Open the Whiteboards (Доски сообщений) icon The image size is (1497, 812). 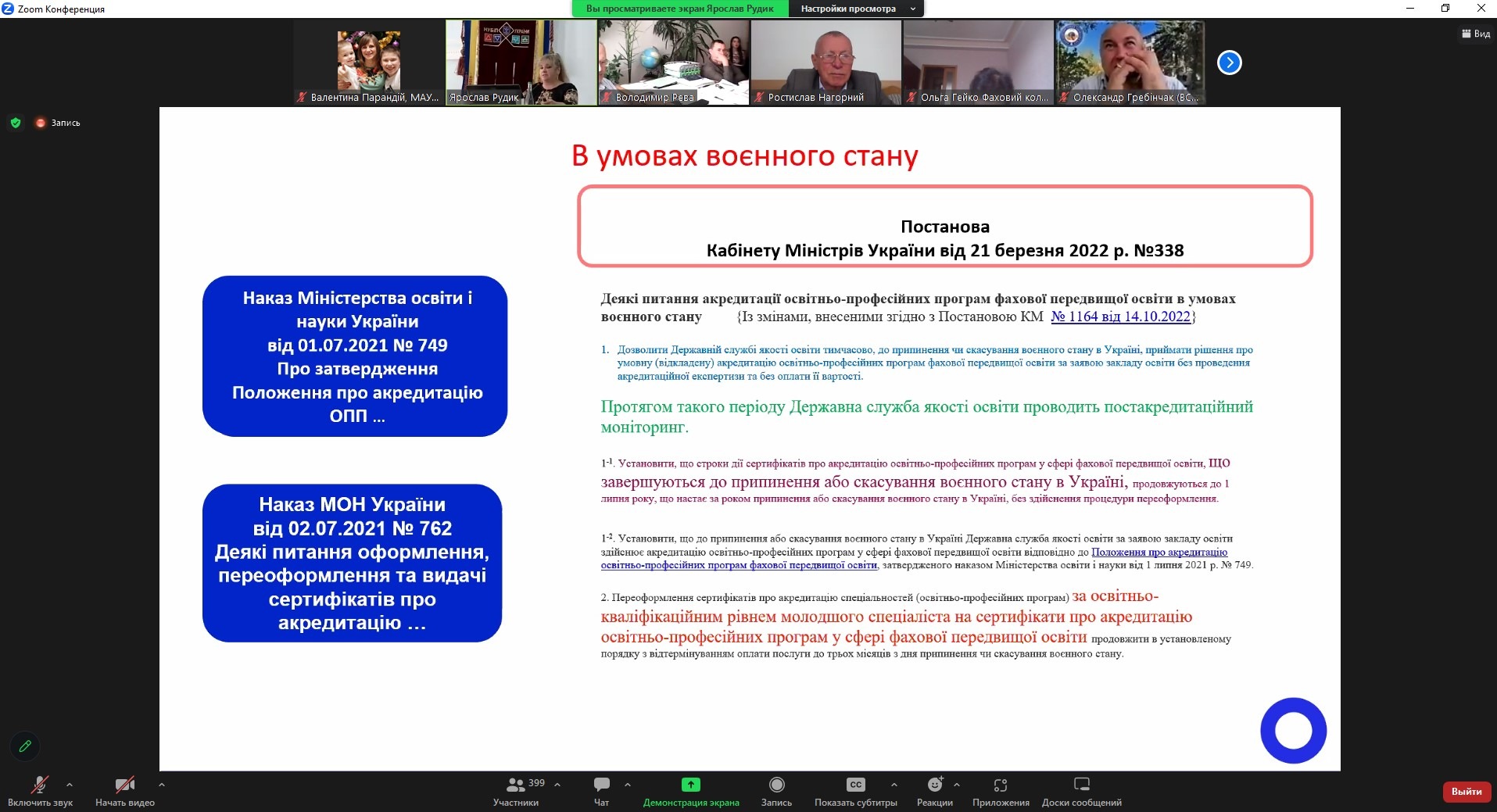tap(1081, 785)
